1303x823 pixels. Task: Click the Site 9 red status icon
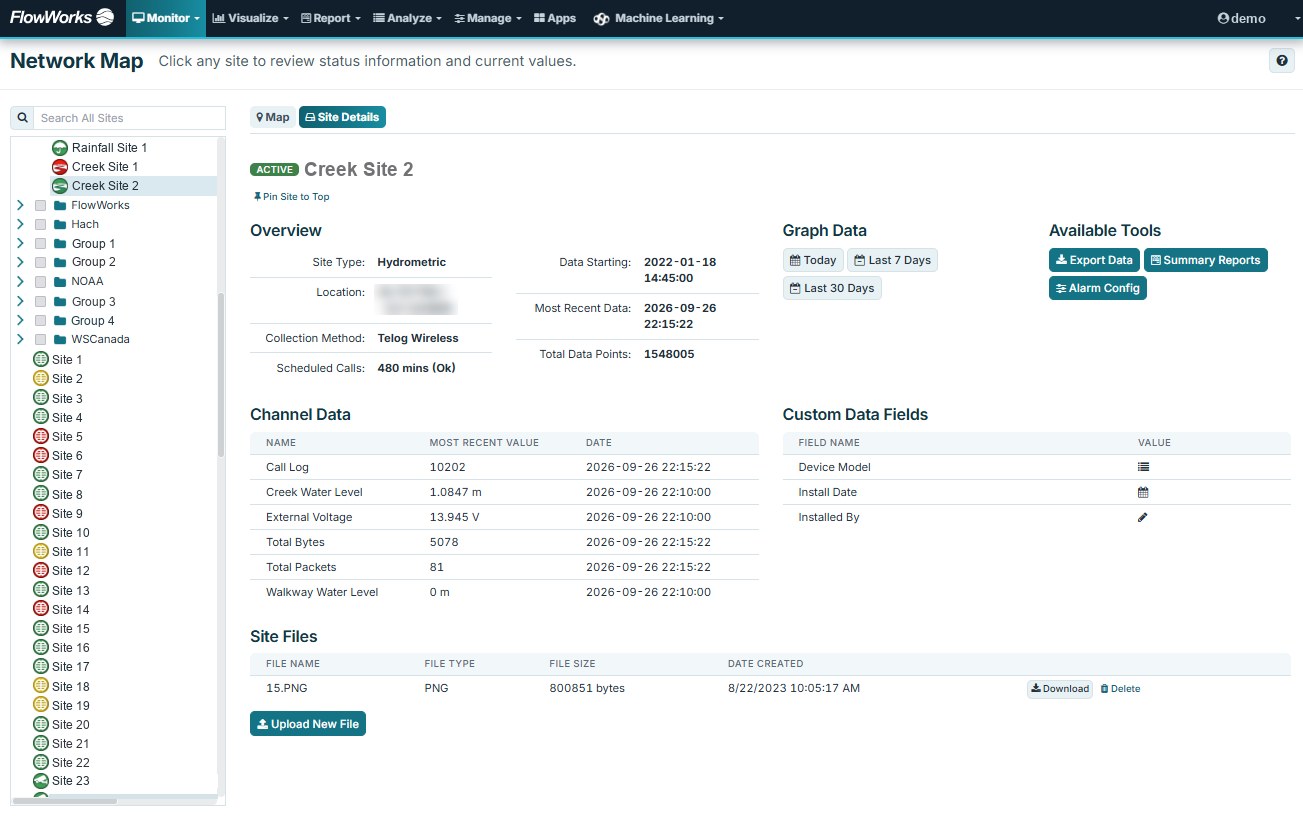point(41,513)
